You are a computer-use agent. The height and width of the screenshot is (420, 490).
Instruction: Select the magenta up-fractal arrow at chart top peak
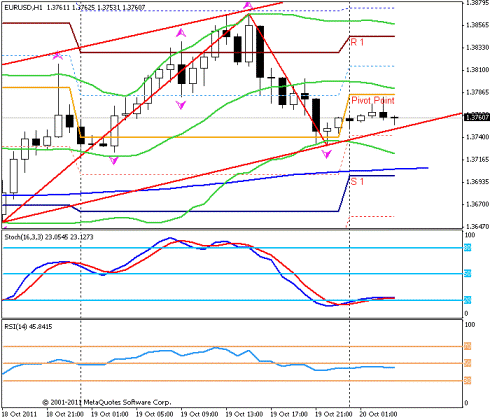coord(248,5)
